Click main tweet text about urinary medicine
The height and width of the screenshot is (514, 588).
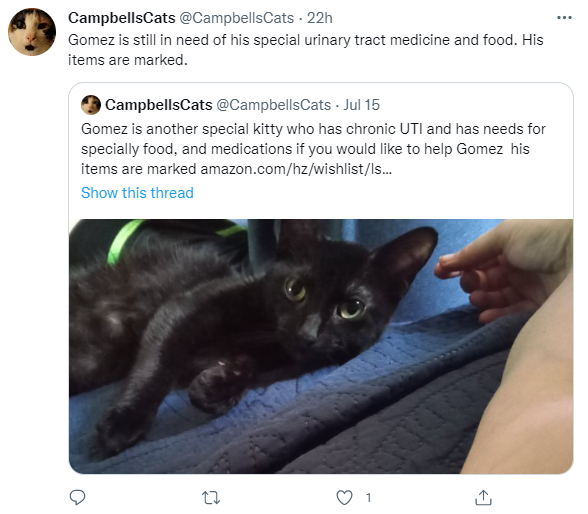pyautogui.click(x=306, y=50)
